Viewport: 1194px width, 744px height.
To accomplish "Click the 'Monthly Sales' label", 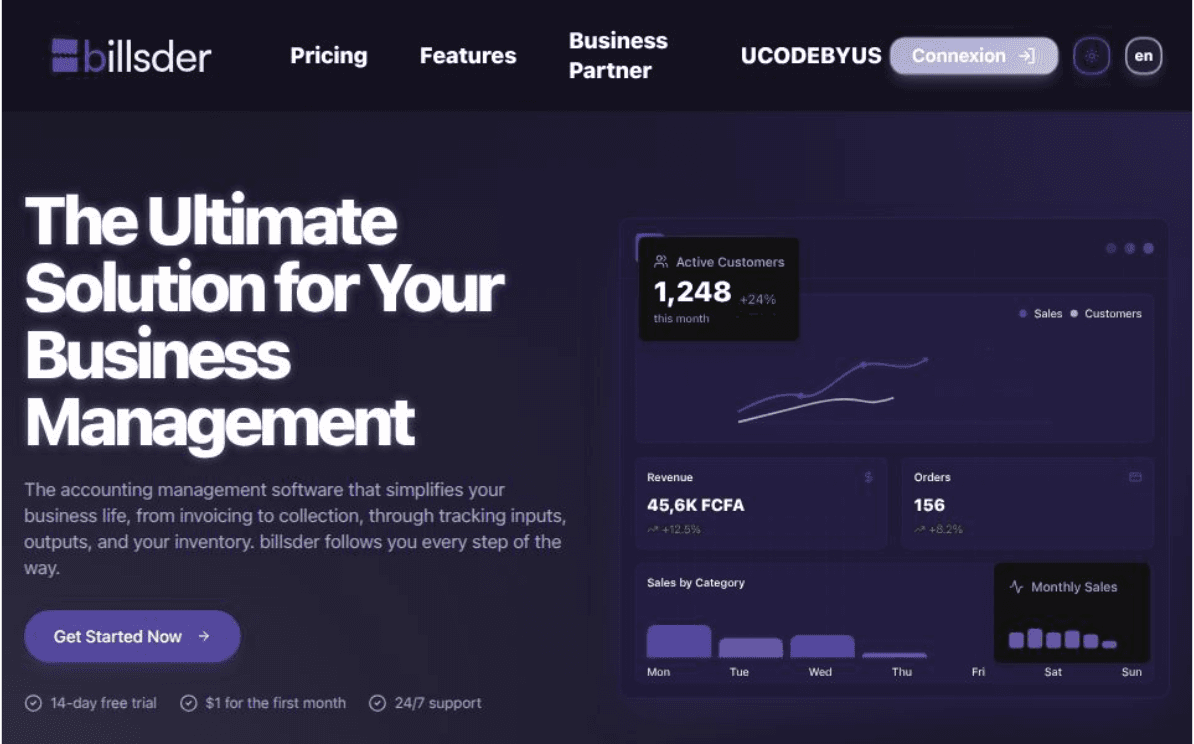I will [x=1074, y=587].
